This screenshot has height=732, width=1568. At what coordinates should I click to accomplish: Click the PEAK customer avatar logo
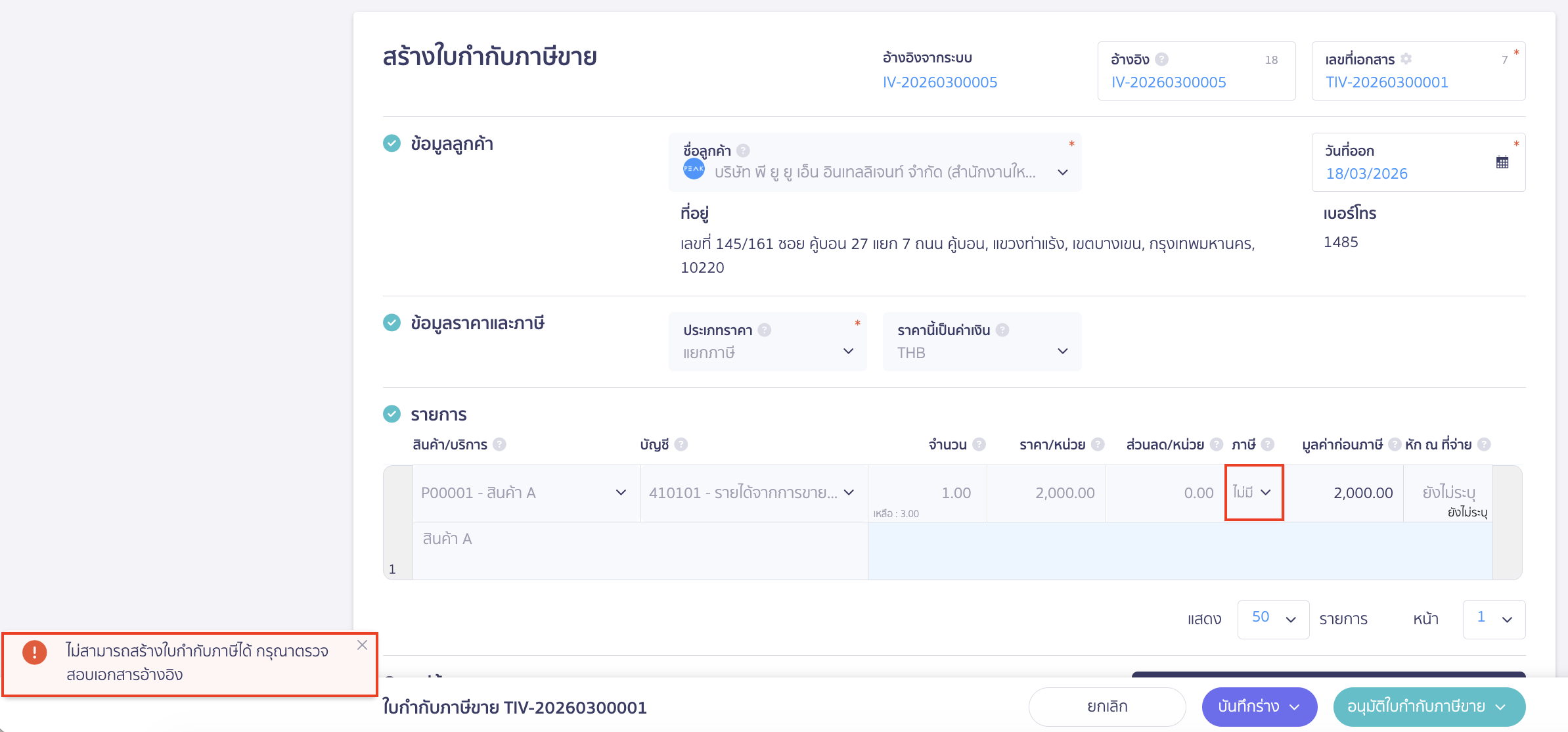[x=694, y=172]
